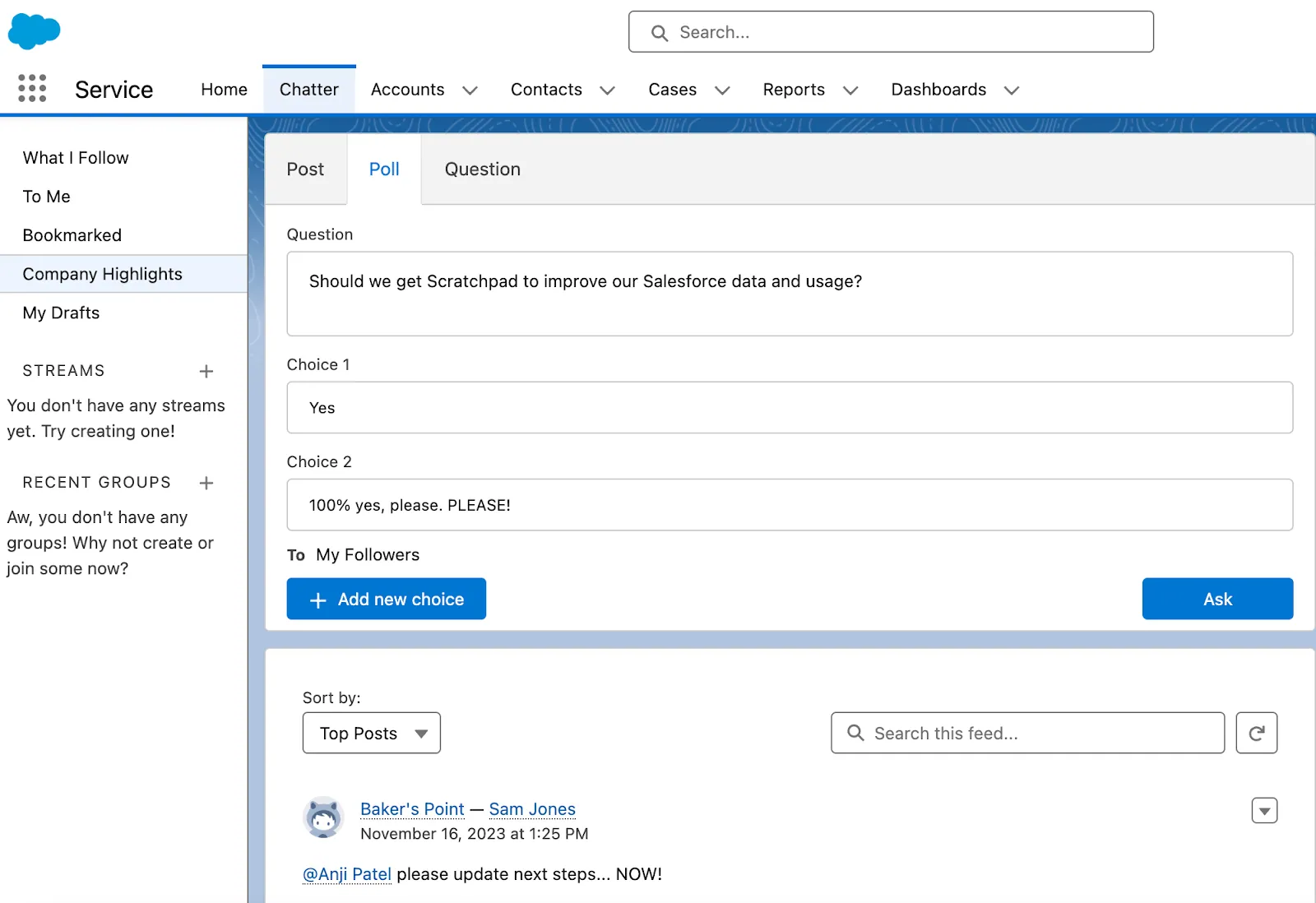This screenshot has width=1316, height=903.
Task: Add a new stream with plus icon
Action: [x=206, y=371]
